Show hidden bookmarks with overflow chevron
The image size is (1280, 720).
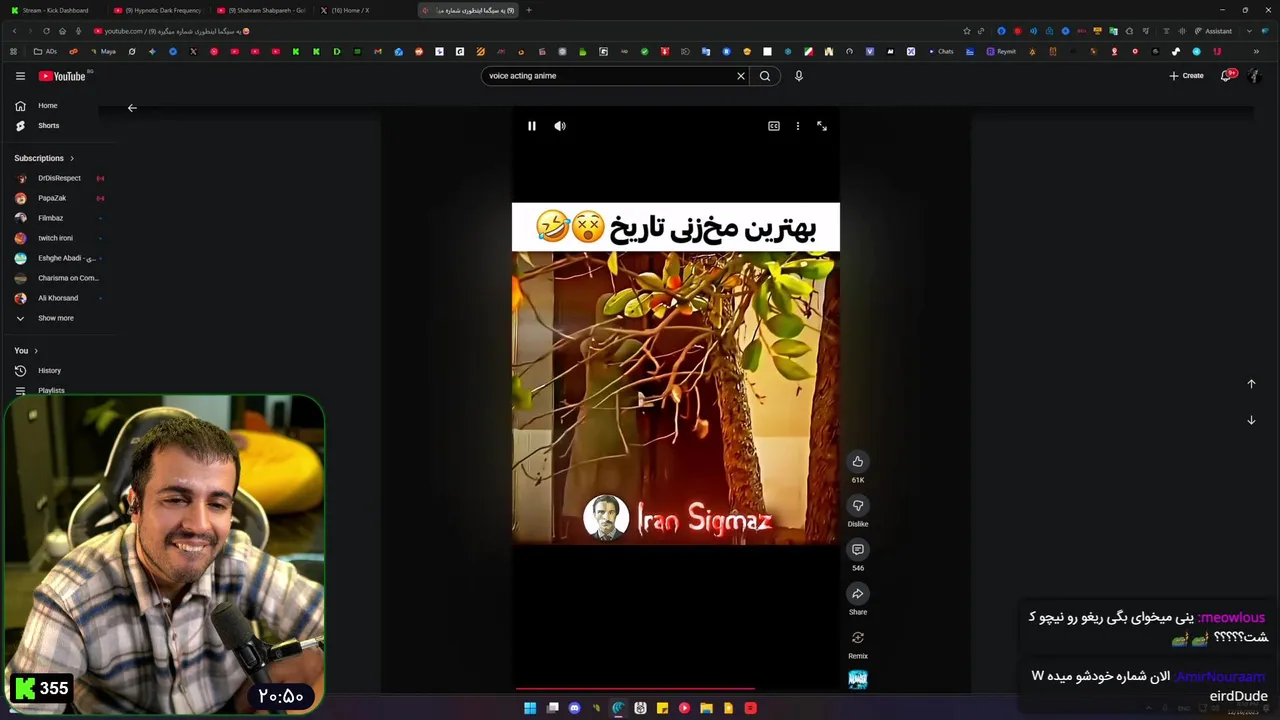[x=1256, y=51]
